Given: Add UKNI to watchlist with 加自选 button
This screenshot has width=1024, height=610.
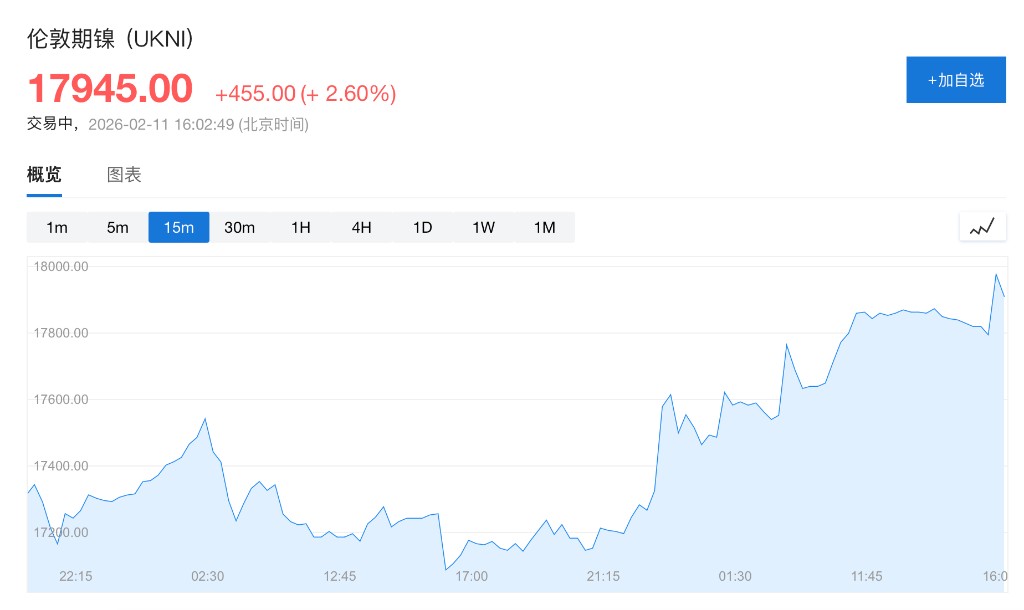Looking at the screenshot, I should click(x=955, y=80).
